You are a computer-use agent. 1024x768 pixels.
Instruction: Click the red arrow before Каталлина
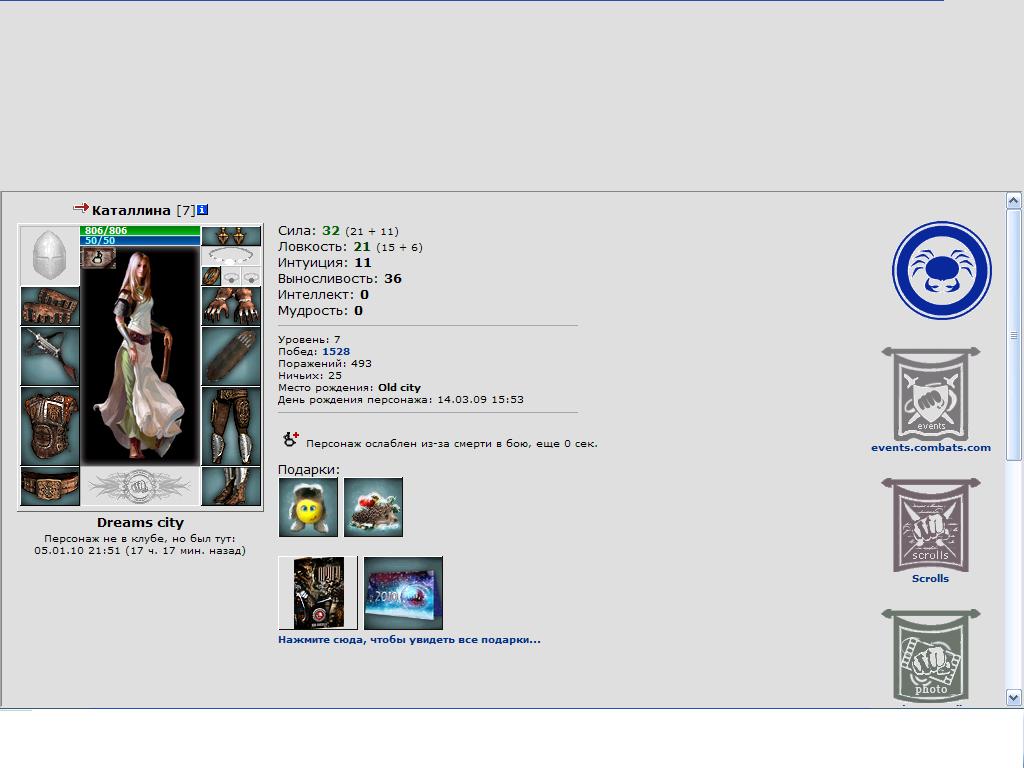pos(81,208)
